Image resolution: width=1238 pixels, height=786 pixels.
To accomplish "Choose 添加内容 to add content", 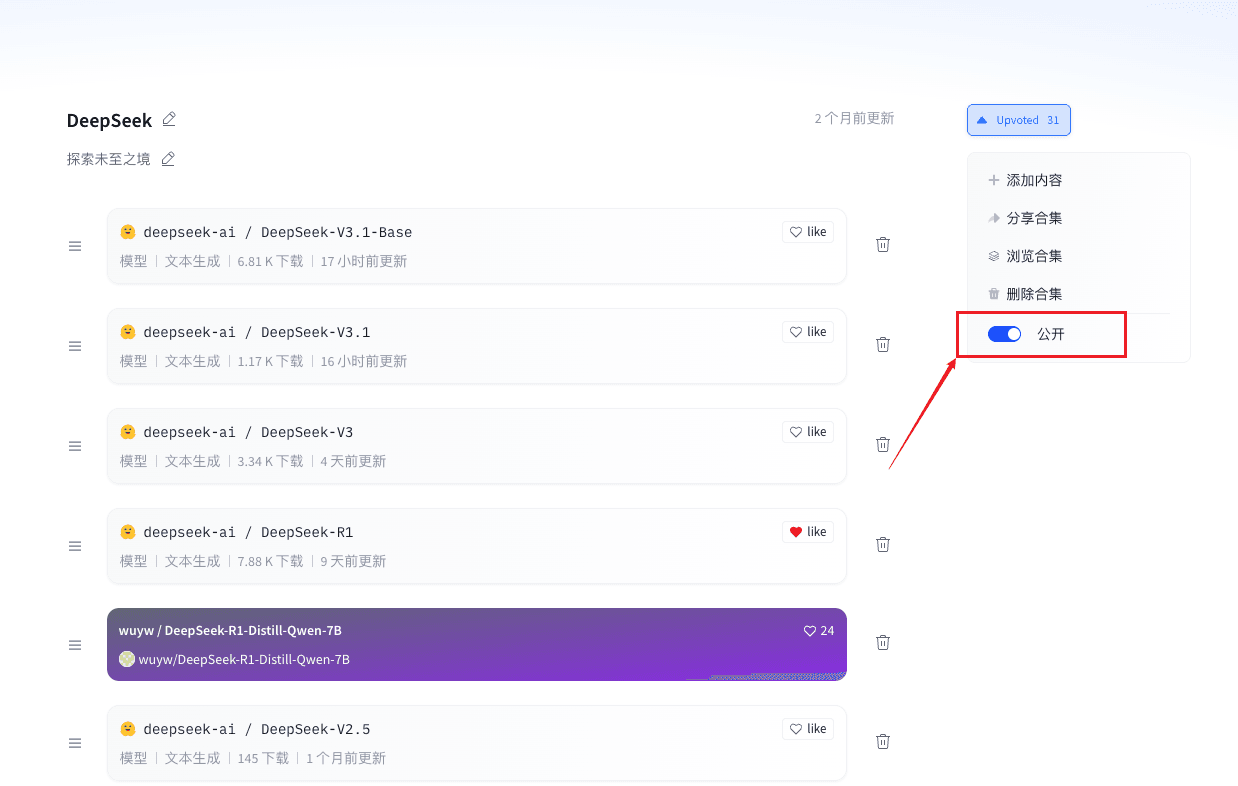I will coord(1025,180).
